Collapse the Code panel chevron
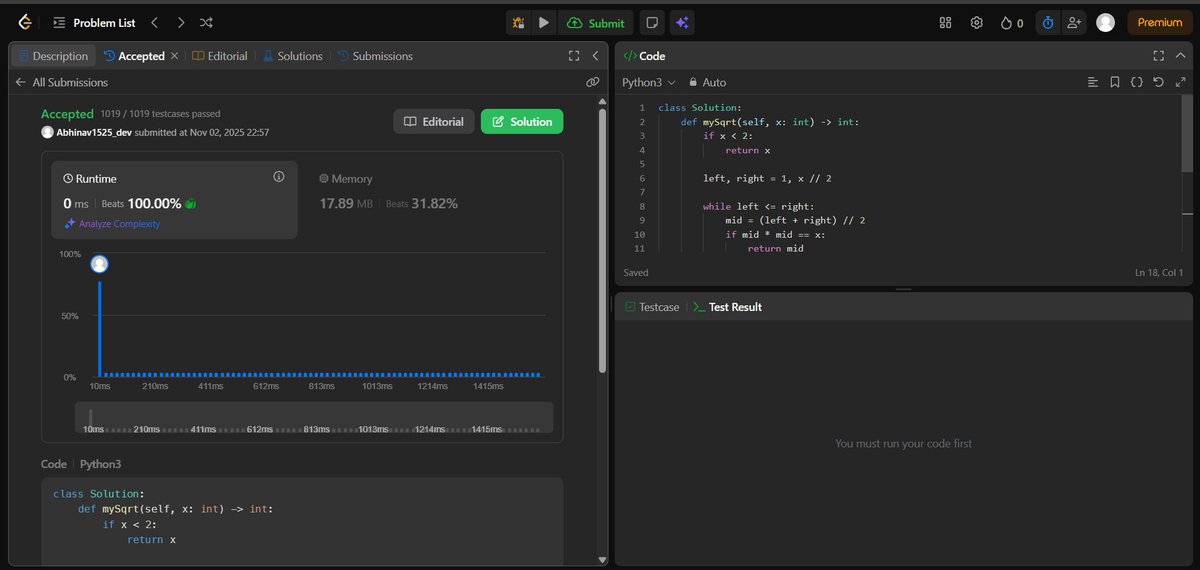 coord(1179,56)
